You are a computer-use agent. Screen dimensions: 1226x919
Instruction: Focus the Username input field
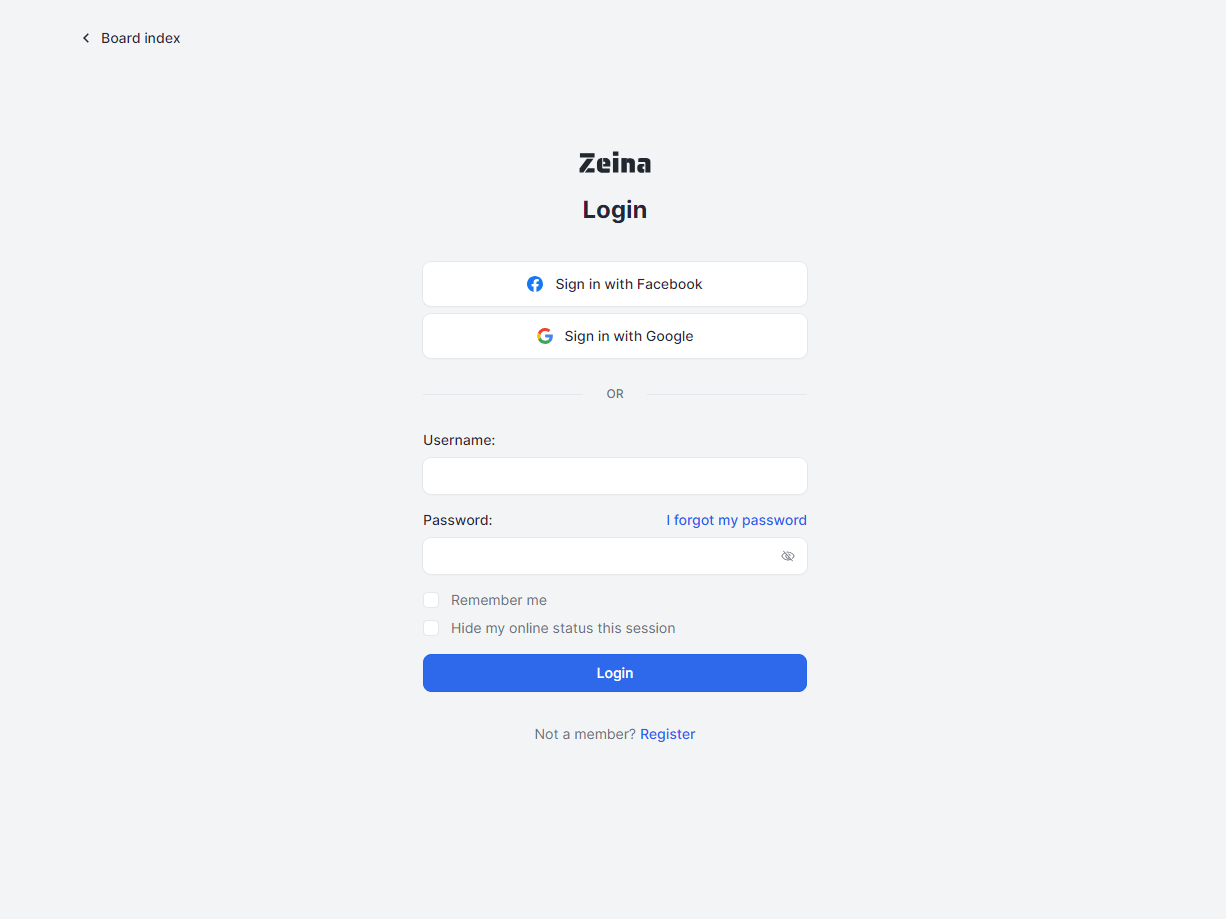click(x=614, y=476)
